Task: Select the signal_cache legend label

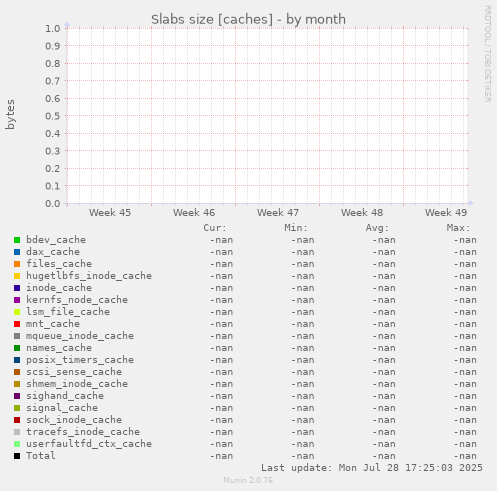Action: tap(62, 408)
